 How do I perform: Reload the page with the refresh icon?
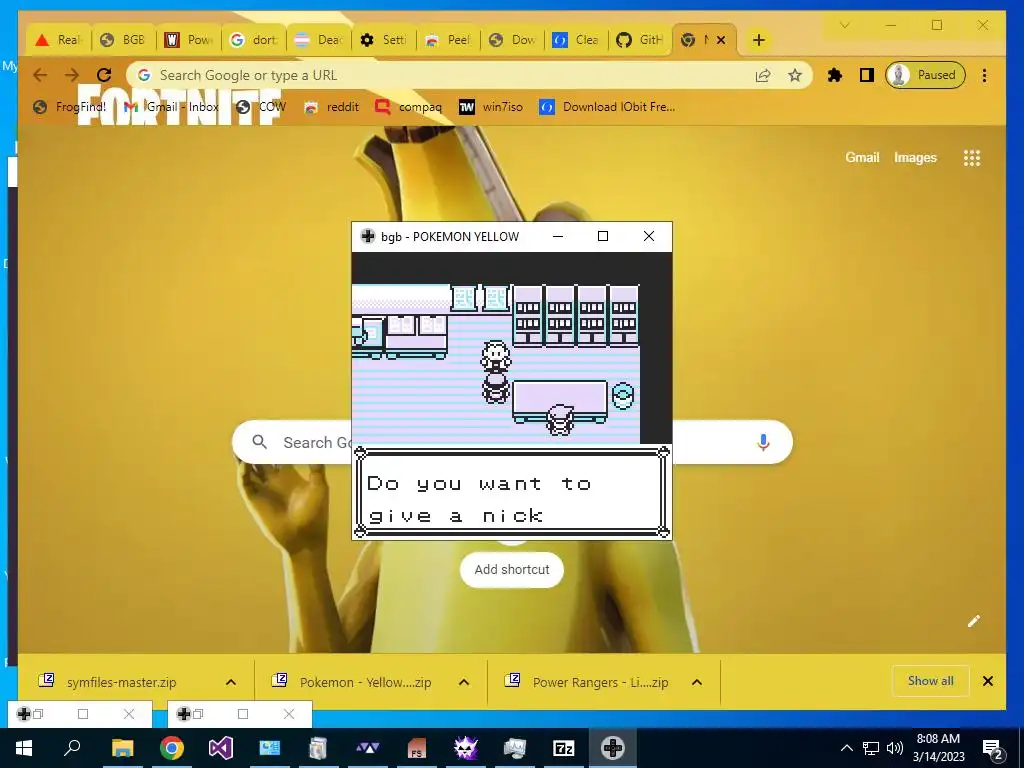point(104,75)
